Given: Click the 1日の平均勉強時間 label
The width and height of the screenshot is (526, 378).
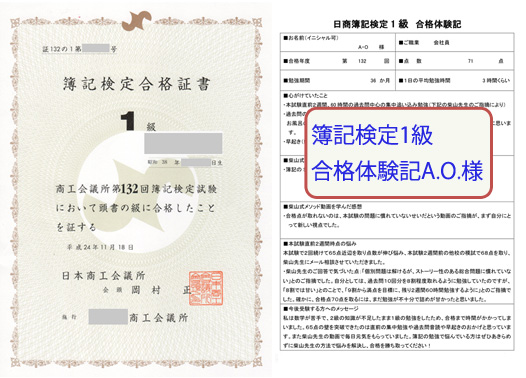Looking at the screenshot, I should pyautogui.click(x=424, y=80).
